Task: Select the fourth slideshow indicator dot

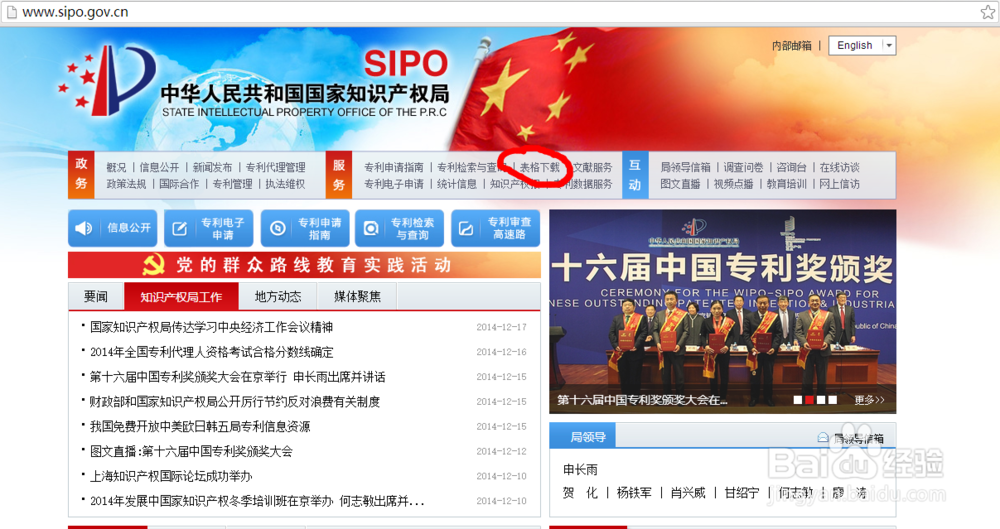Action: tap(832, 400)
